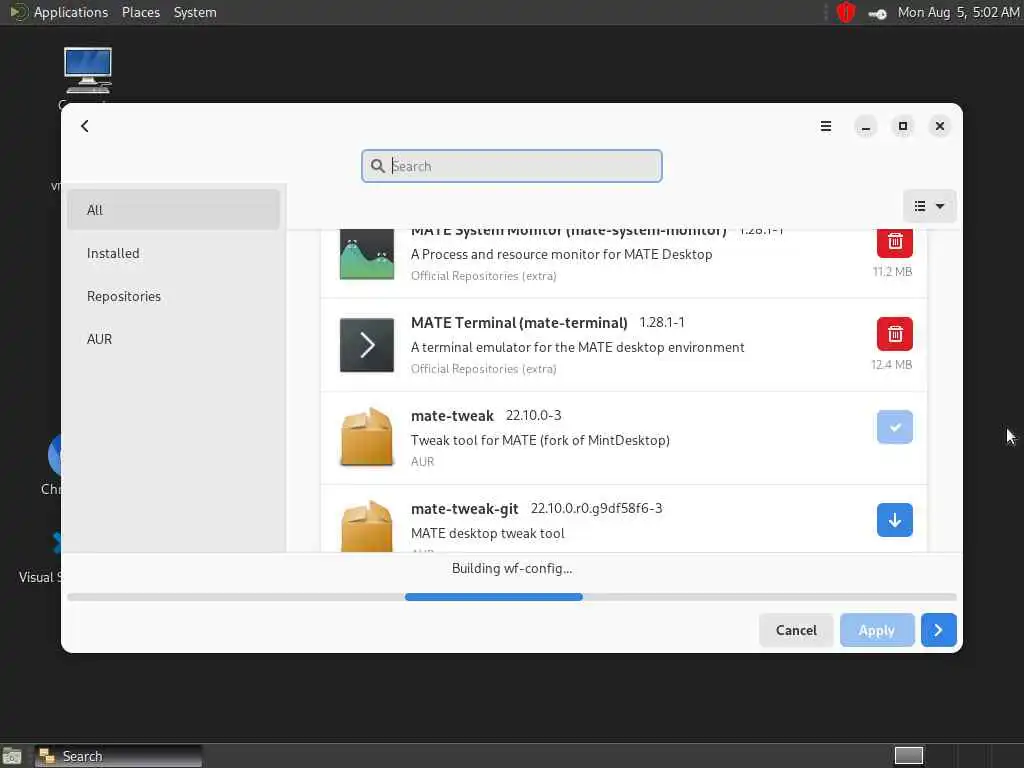Click the Apply button
The image size is (1024, 768).
(876, 630)
